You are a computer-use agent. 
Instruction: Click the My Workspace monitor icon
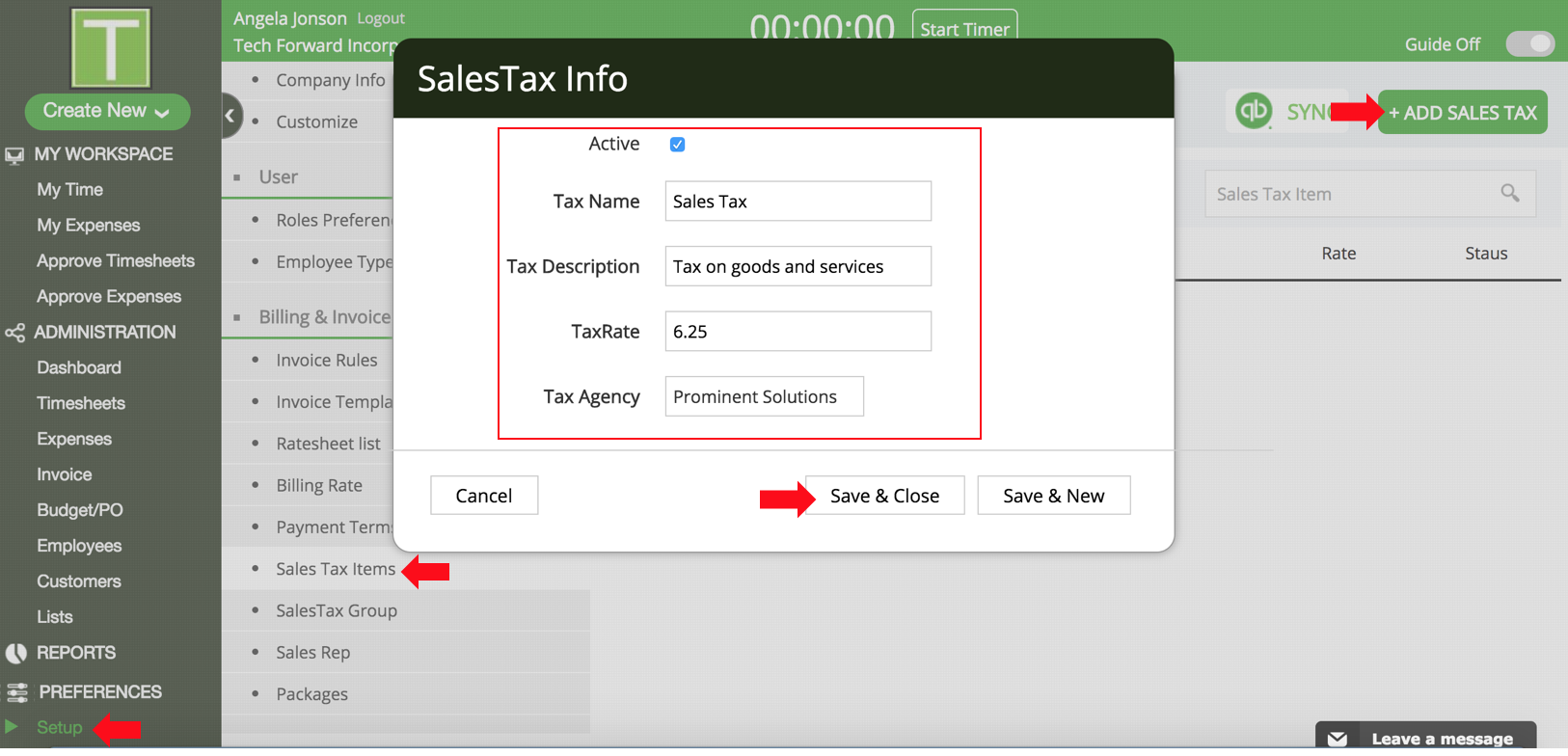(x=14, y=155)
